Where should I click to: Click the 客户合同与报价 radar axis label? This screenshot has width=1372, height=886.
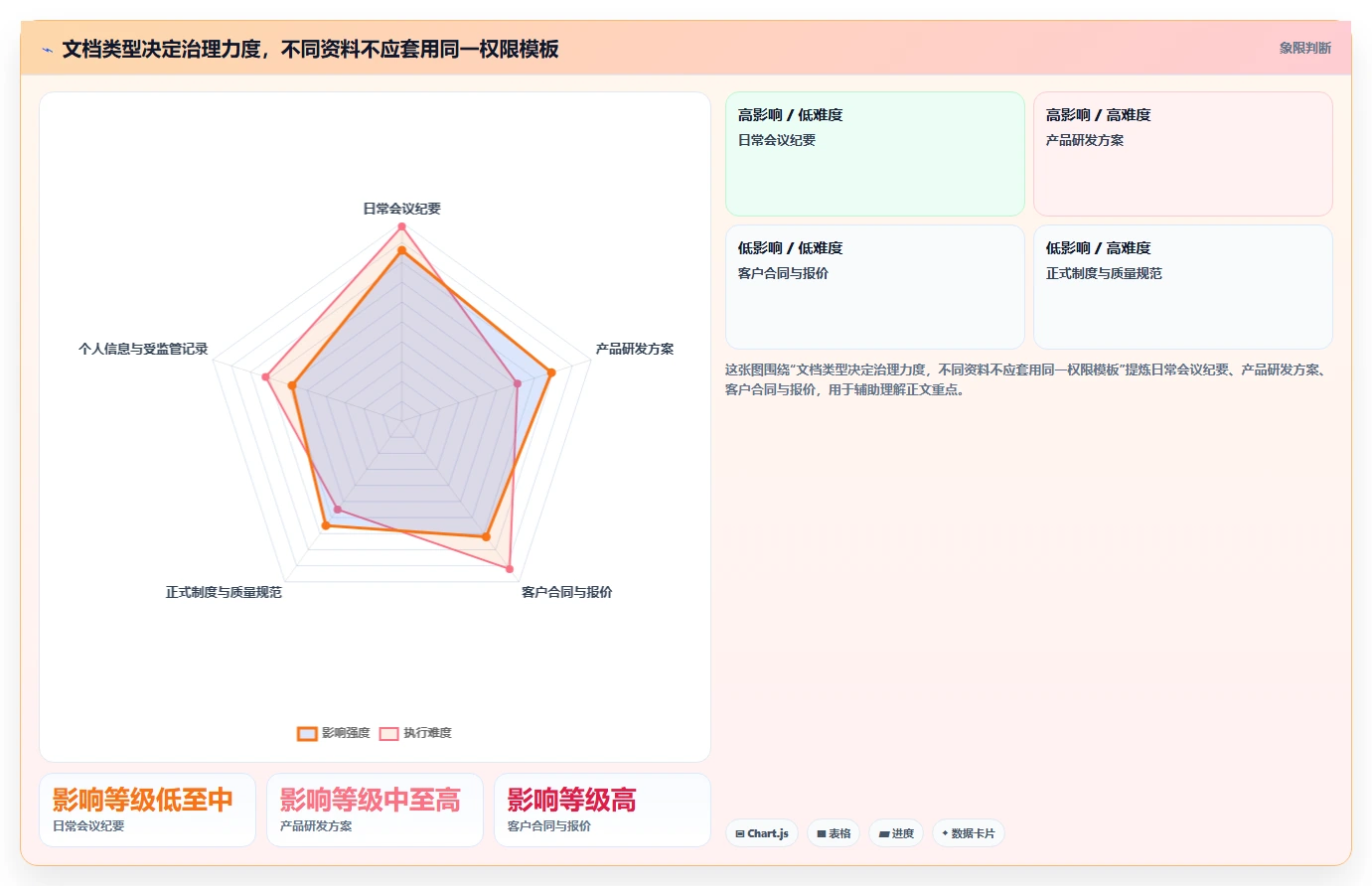566,592
